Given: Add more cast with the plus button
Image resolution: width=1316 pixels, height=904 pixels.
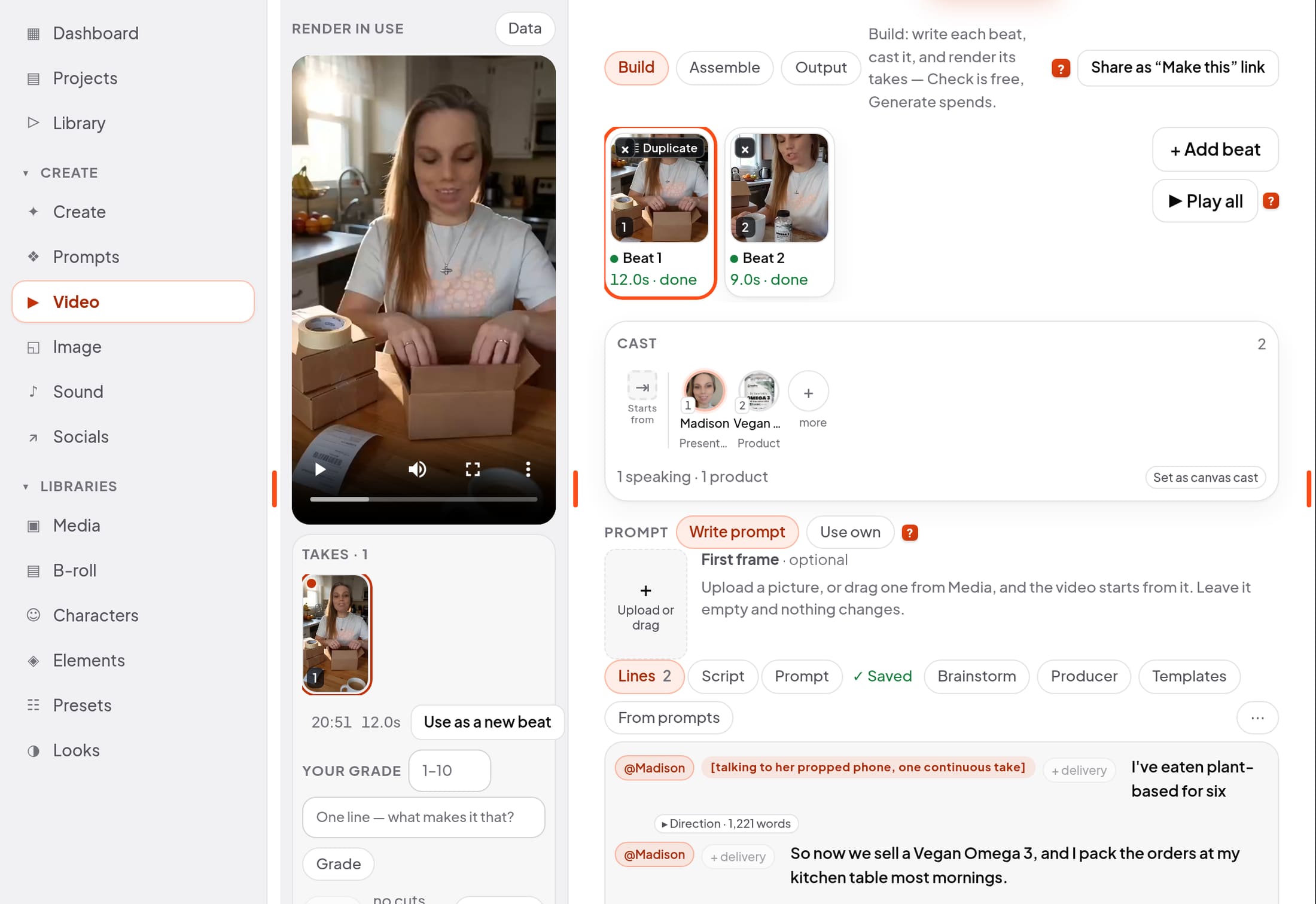Looking at the screenshot, I should [x=808, y=393].
